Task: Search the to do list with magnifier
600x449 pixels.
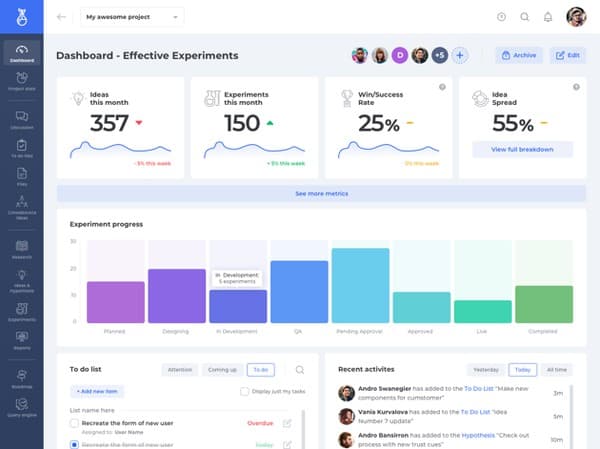Action: (x=299, y=370)
